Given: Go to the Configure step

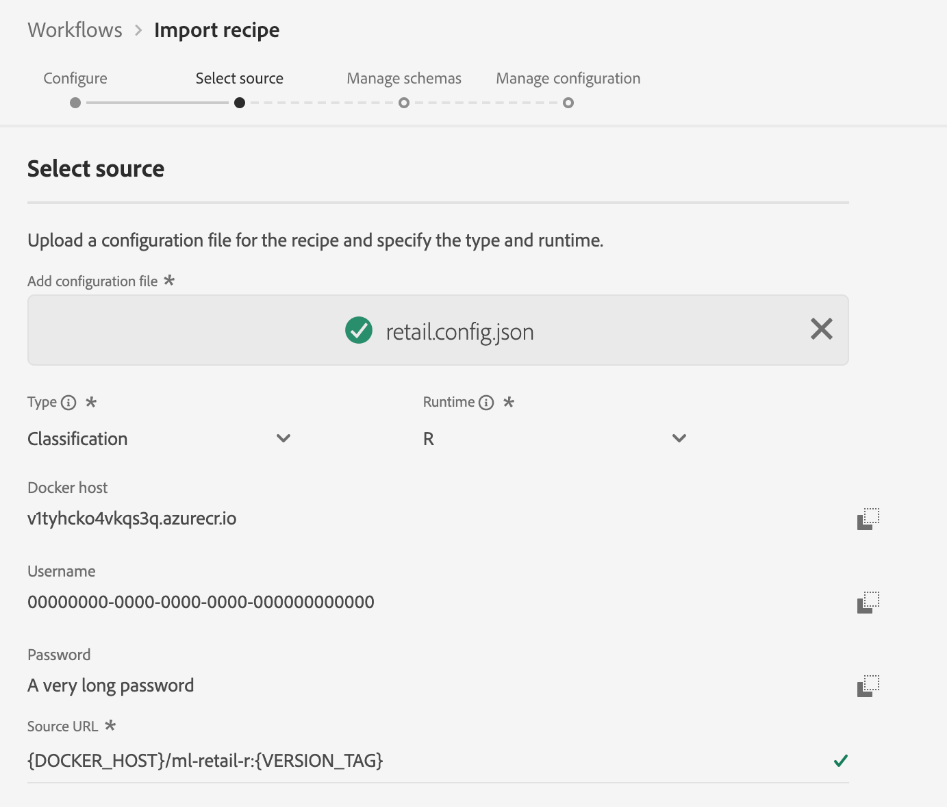Looking at the screenshot, I should 75,78.
